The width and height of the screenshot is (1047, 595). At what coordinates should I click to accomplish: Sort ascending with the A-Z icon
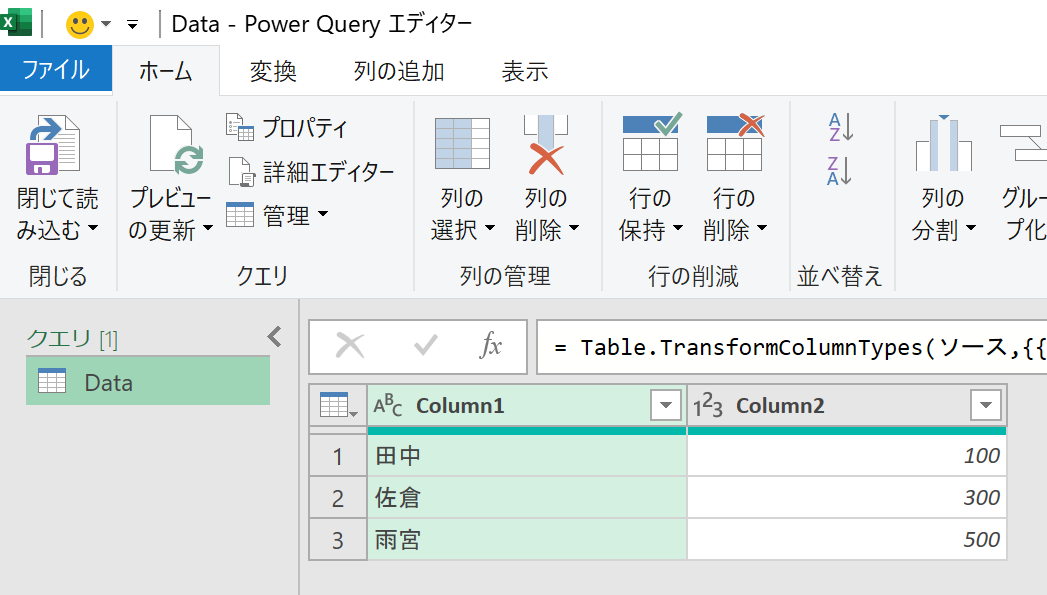[840, 127]
